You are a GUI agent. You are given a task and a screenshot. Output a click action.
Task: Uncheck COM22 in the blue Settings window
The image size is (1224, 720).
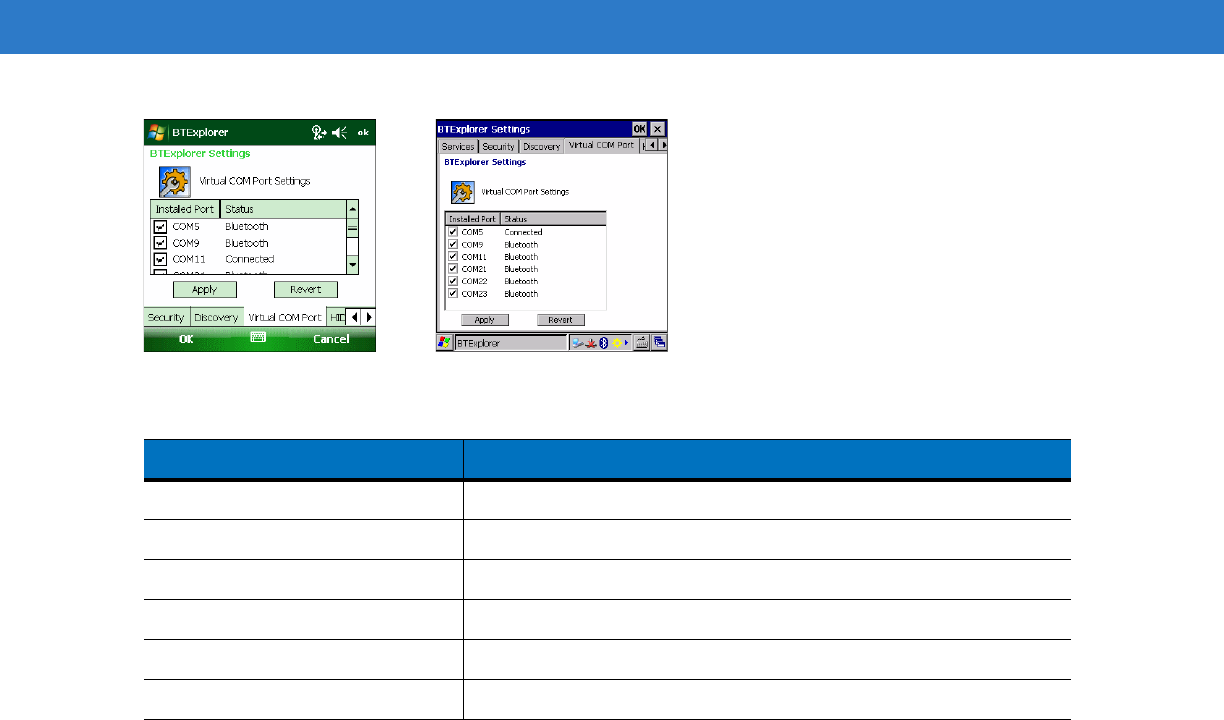(x=453, y=281)
